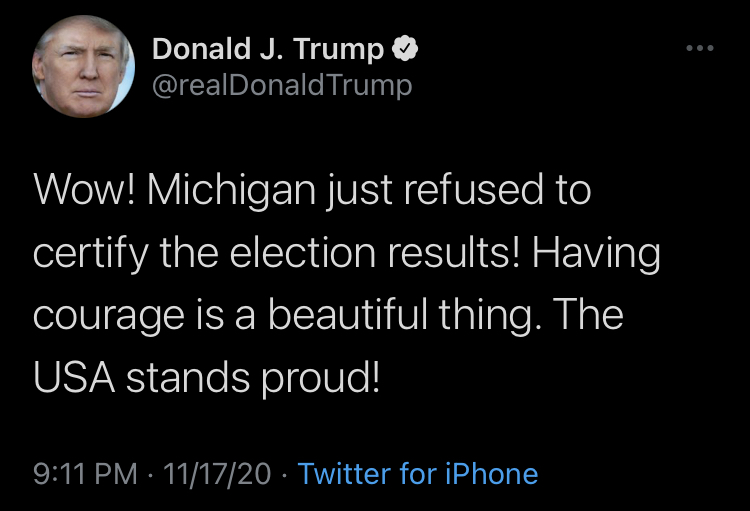The width and height of the screenshot is (750, 511).
Task: Click the @realDonaldTrump handle
Action: (x=281, y=85)
